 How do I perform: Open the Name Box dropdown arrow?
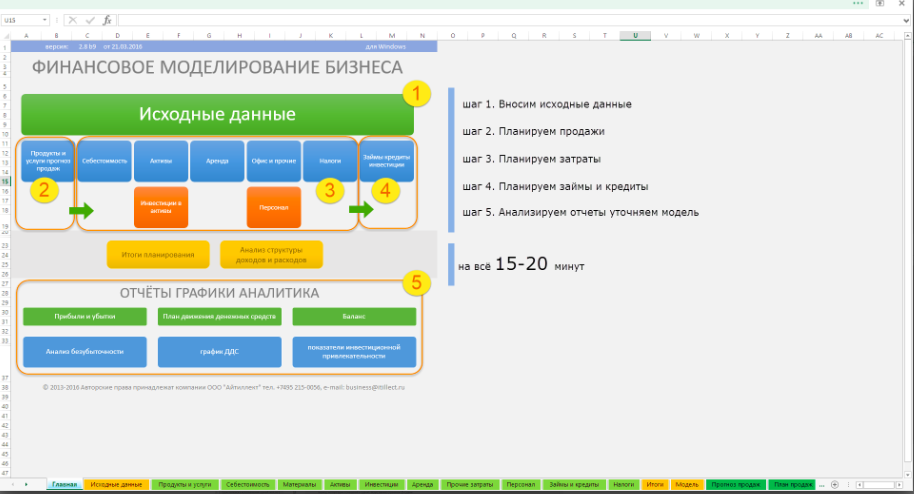(46, 20)
